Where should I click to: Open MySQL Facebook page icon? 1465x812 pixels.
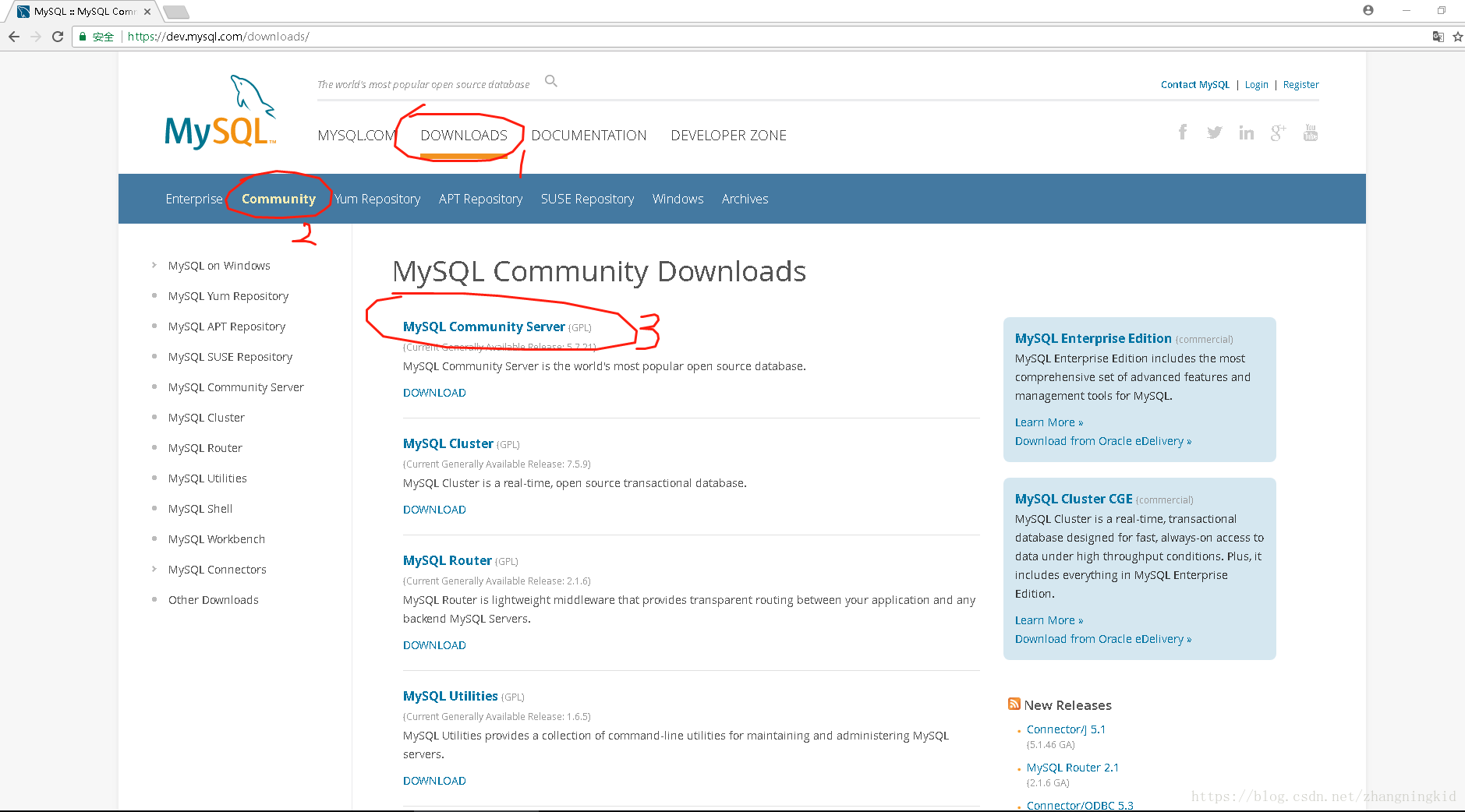click(1183, 132)
